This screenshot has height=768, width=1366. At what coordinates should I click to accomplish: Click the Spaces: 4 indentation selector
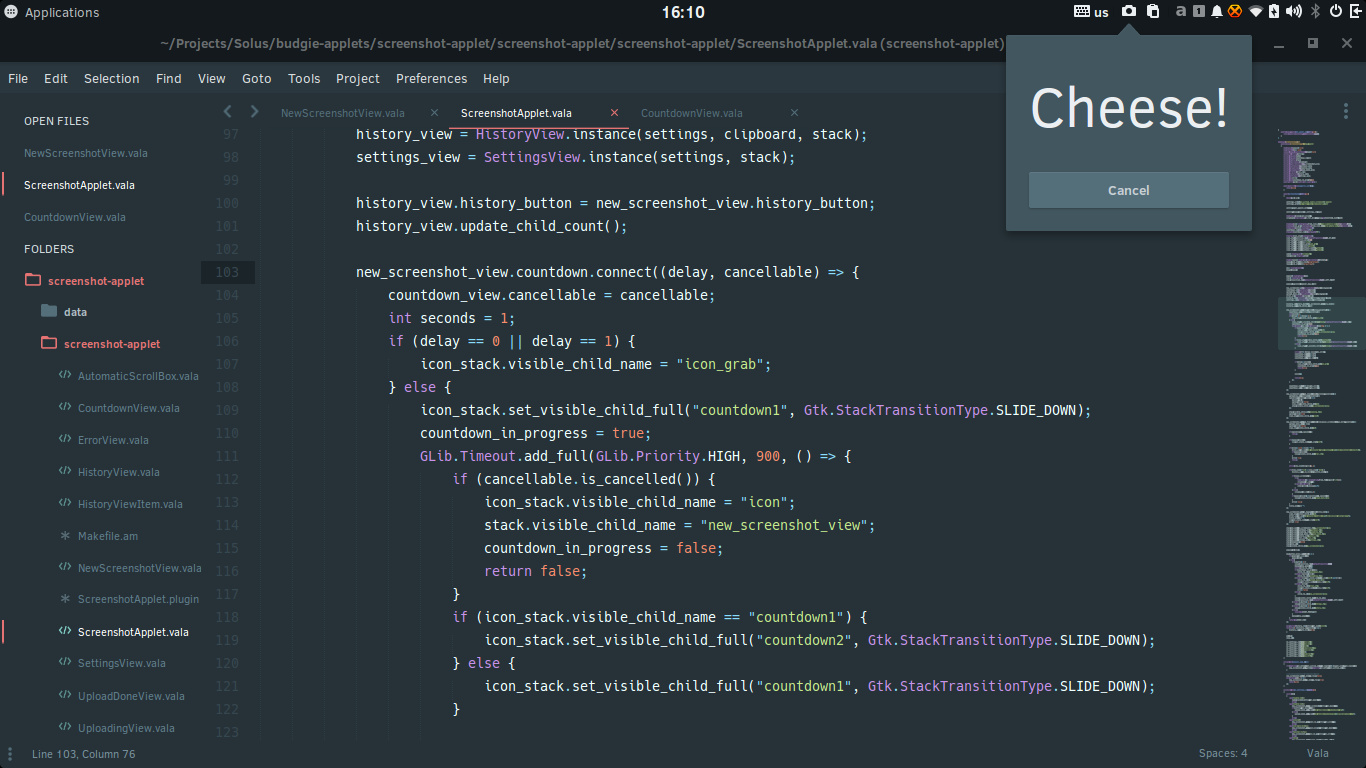pyautogui.click(x=1223, y=753)
